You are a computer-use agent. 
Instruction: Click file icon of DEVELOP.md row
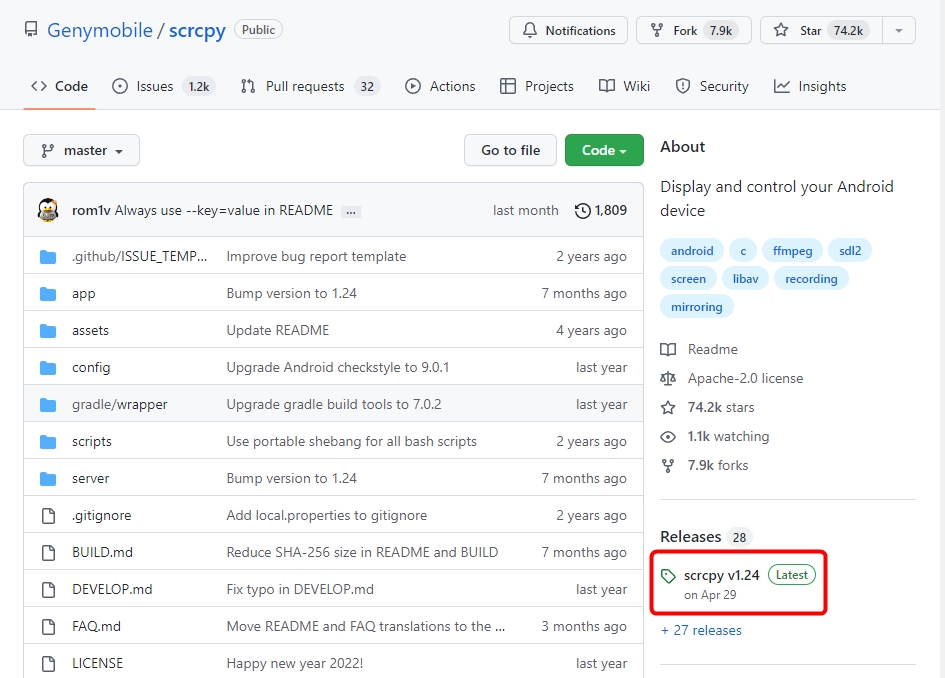[48, 589]
